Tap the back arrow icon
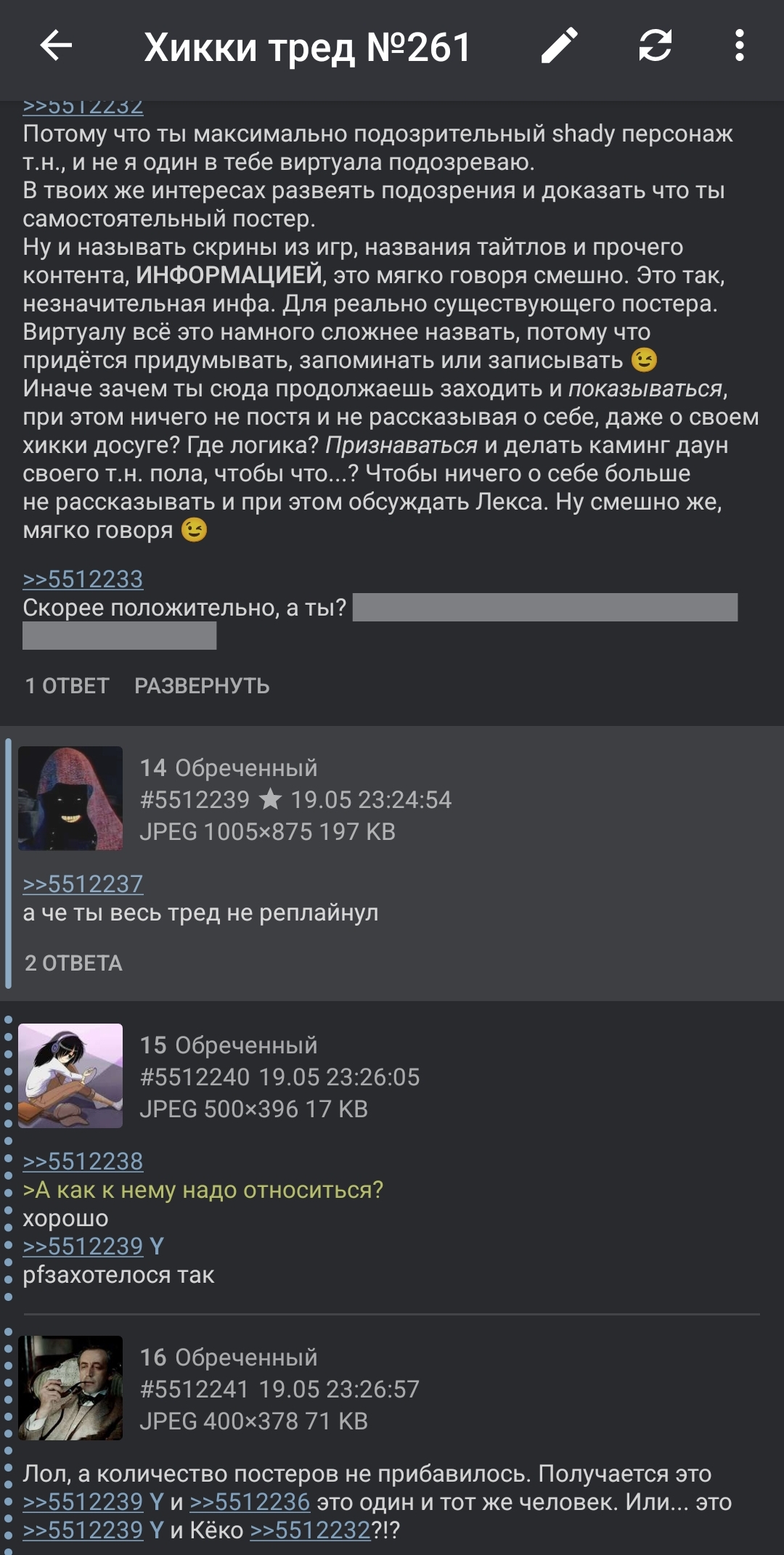This screenshot has height=1555, width=784. click(56, 46)
